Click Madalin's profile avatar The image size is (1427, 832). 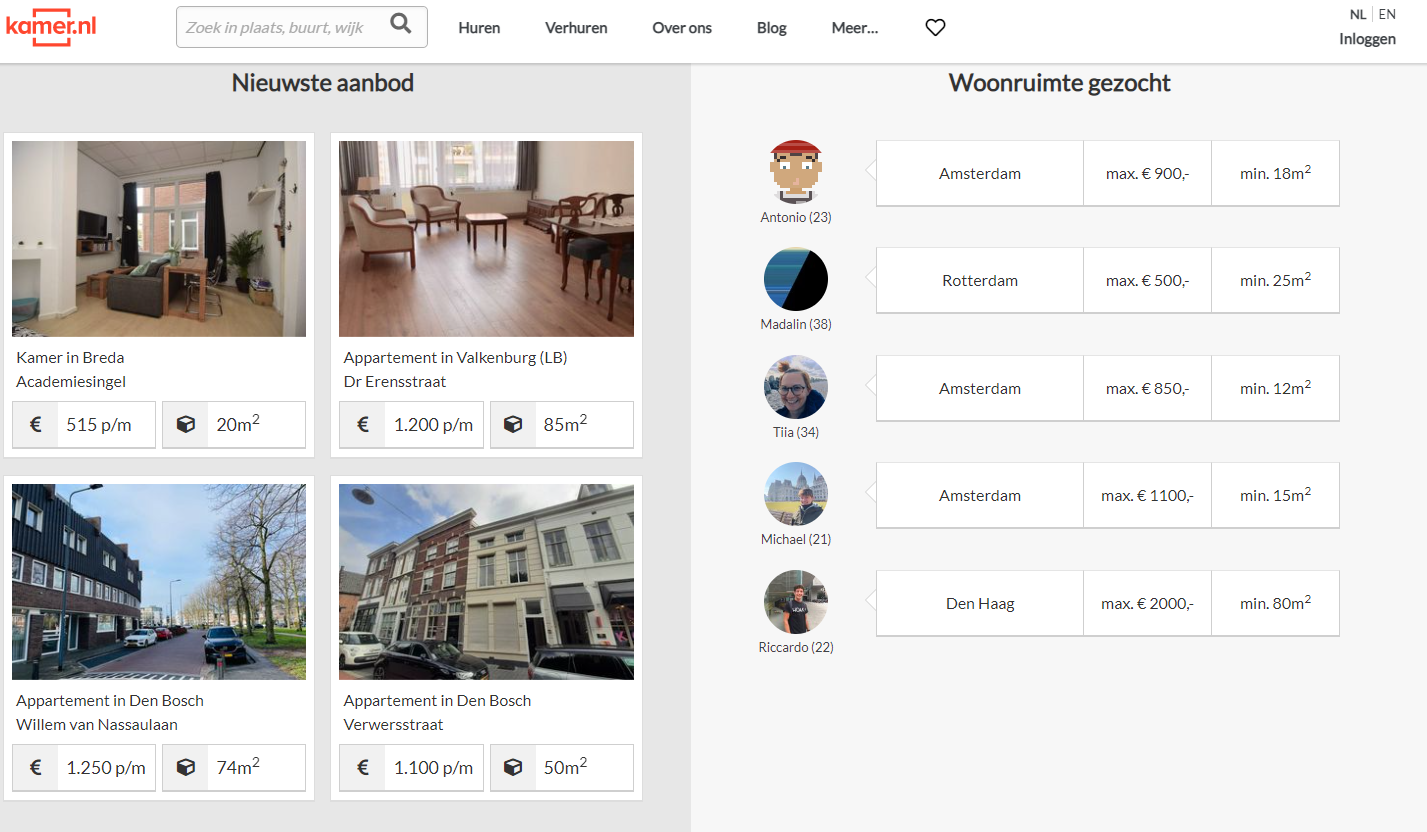(795, 279)
